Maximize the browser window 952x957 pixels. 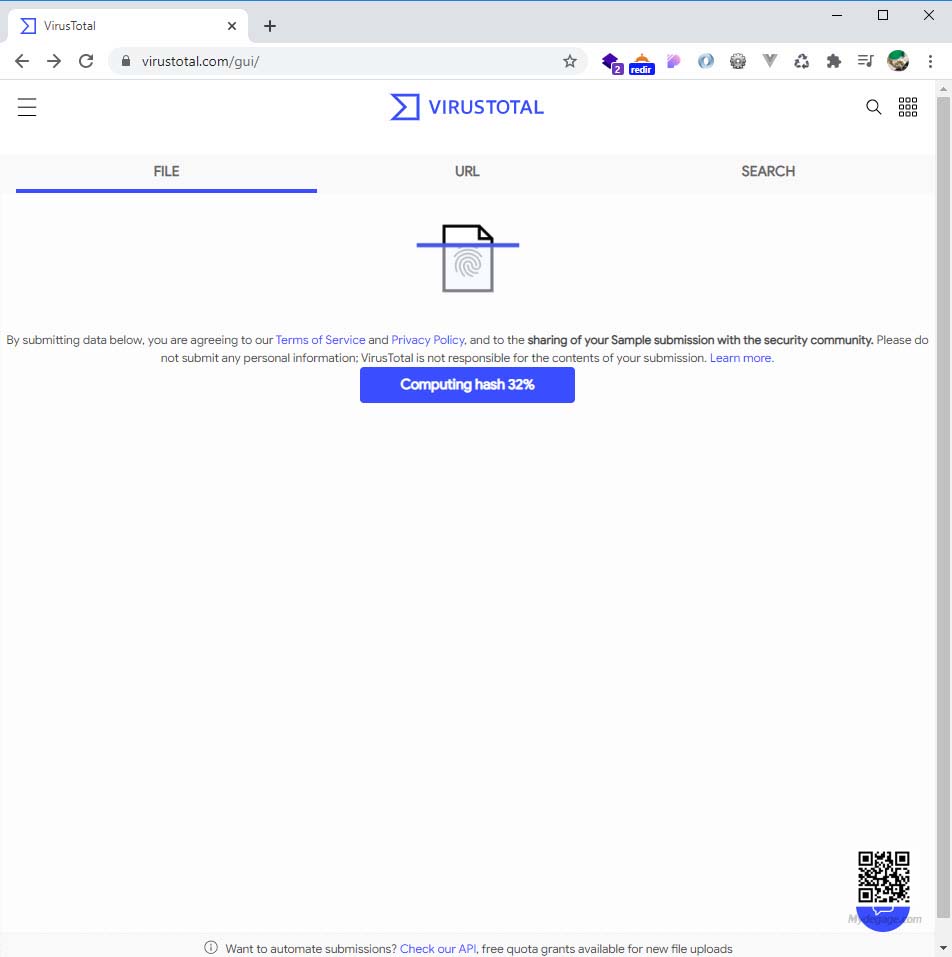(x=882, y=15)
